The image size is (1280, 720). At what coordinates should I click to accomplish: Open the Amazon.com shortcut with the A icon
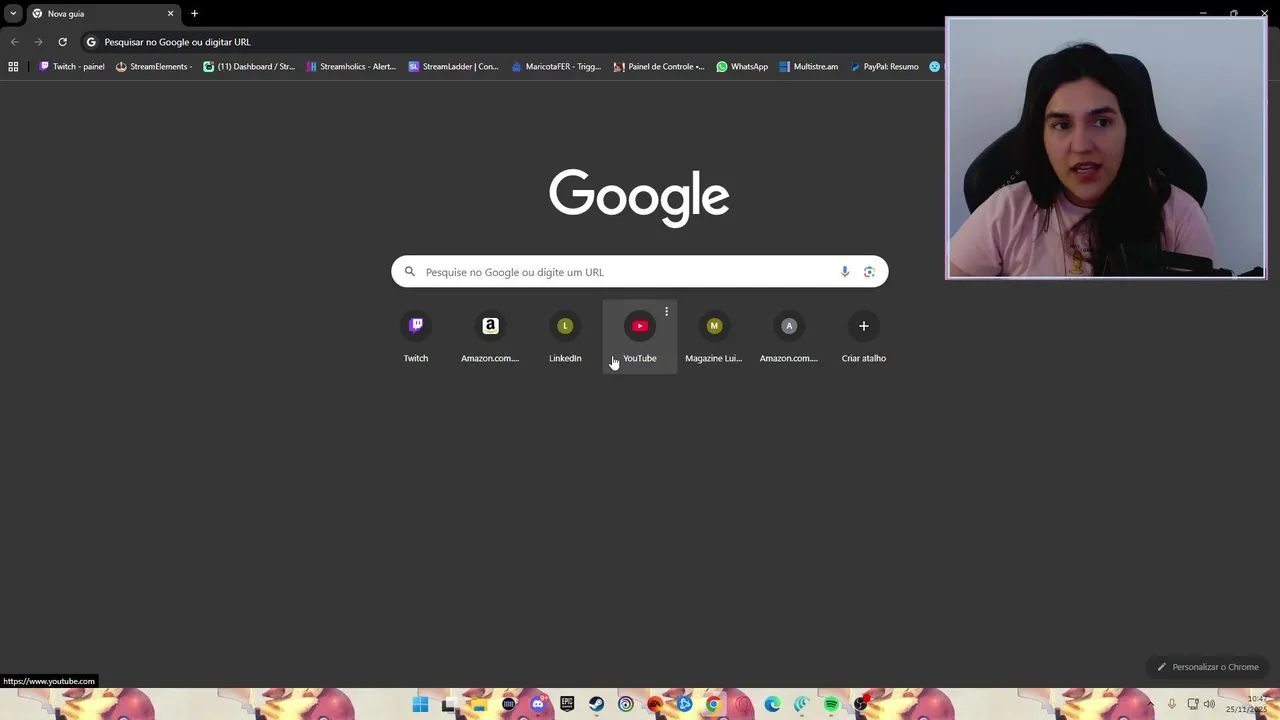tap(789, 337)
